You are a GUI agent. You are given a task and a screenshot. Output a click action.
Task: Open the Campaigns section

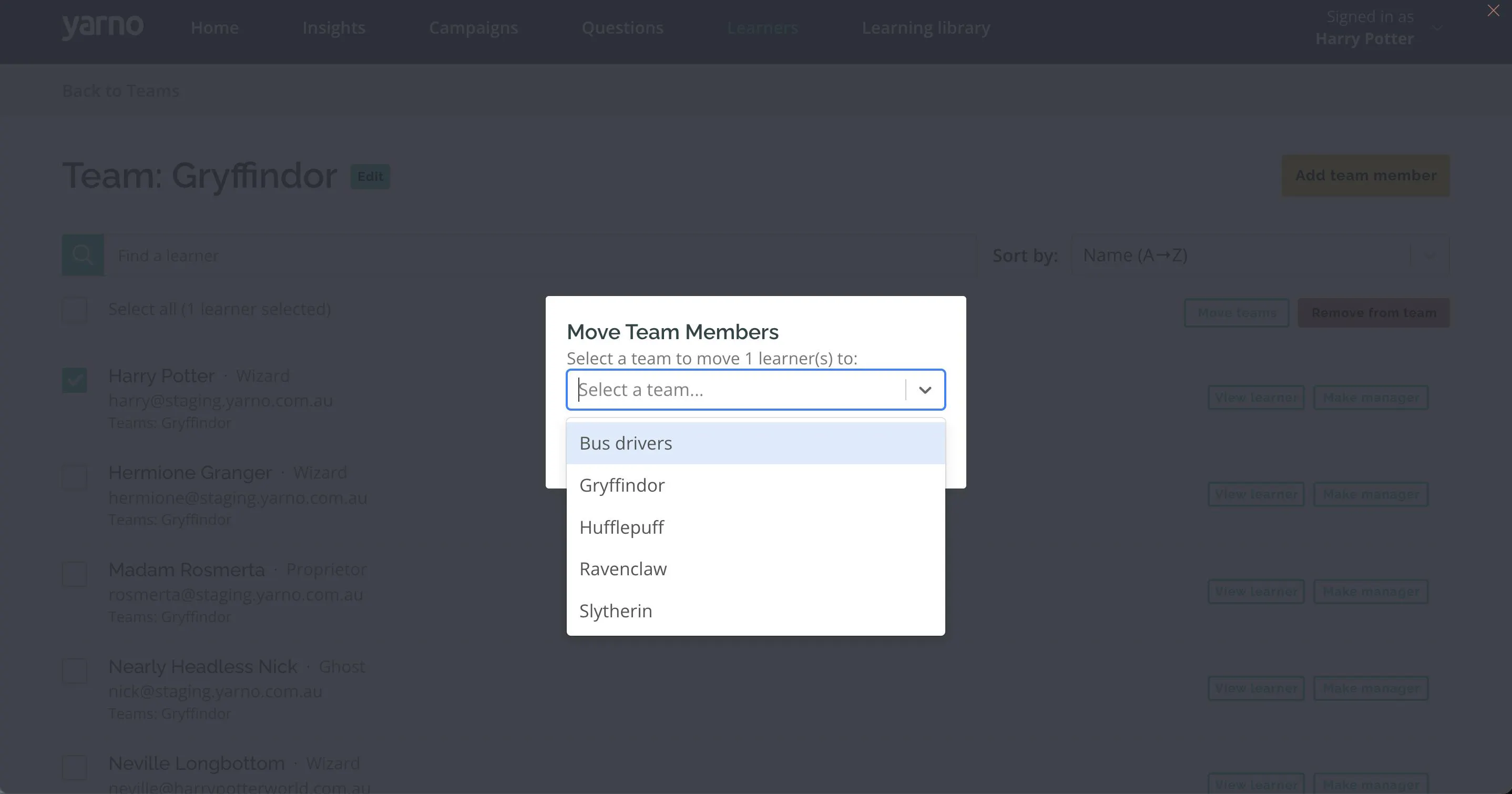[473, 27]
